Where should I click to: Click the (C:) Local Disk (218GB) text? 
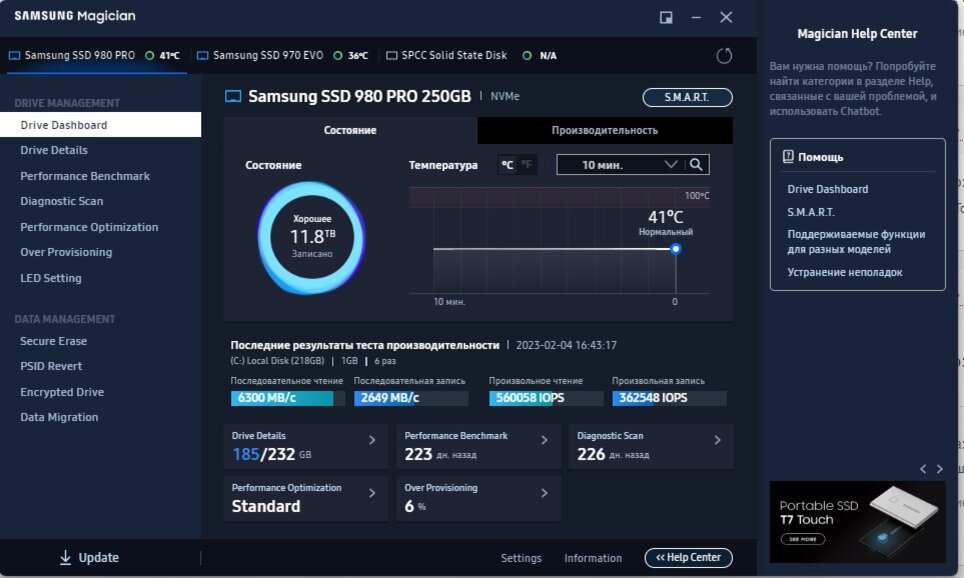tap(277, 361)
